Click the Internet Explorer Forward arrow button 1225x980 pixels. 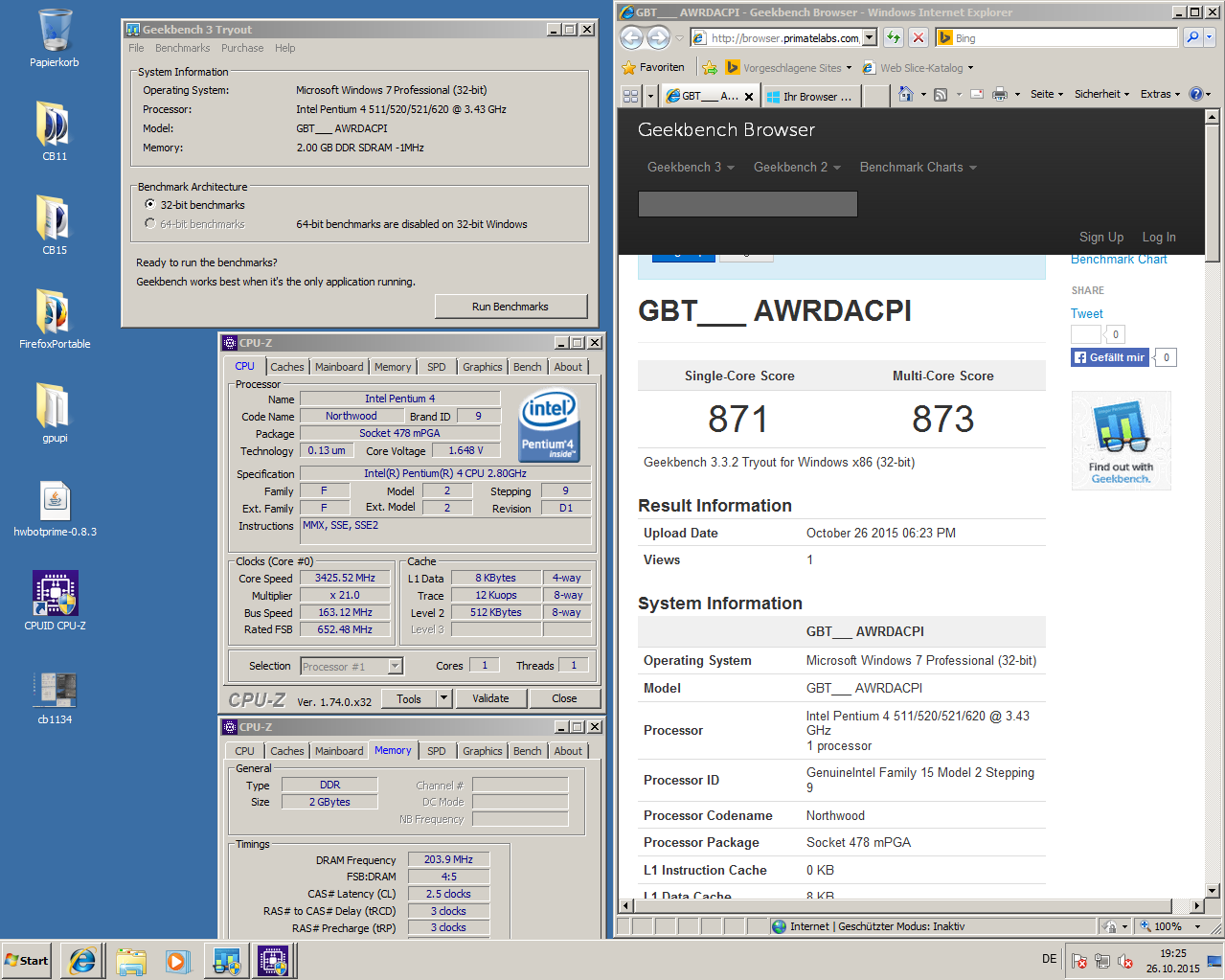pyautogui.click(x=658, y=37)
